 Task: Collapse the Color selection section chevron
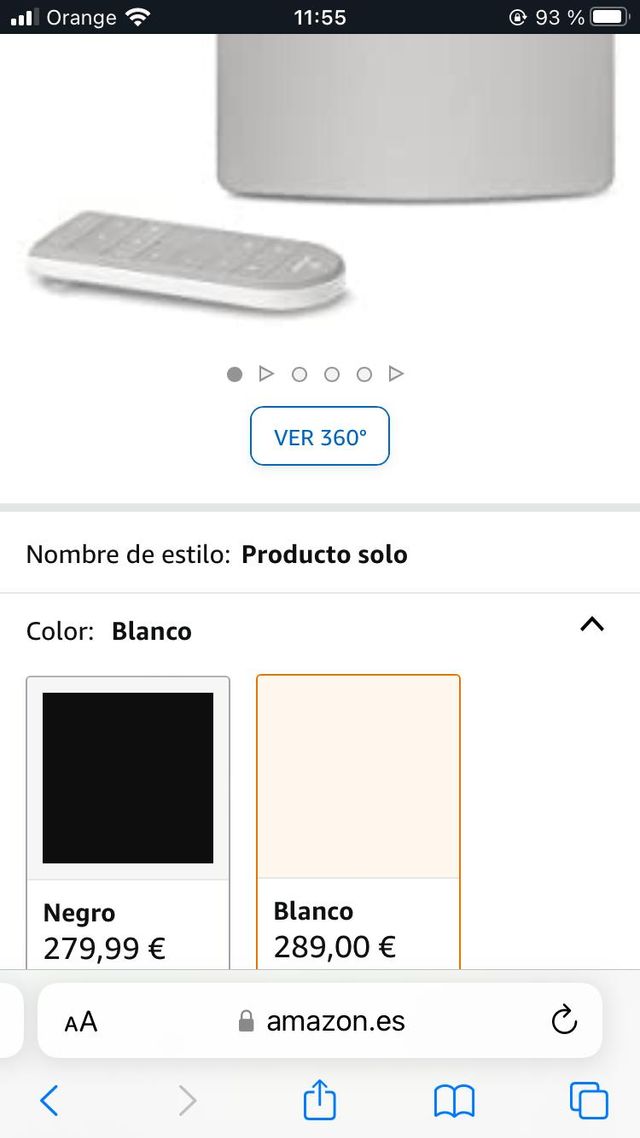592,625
